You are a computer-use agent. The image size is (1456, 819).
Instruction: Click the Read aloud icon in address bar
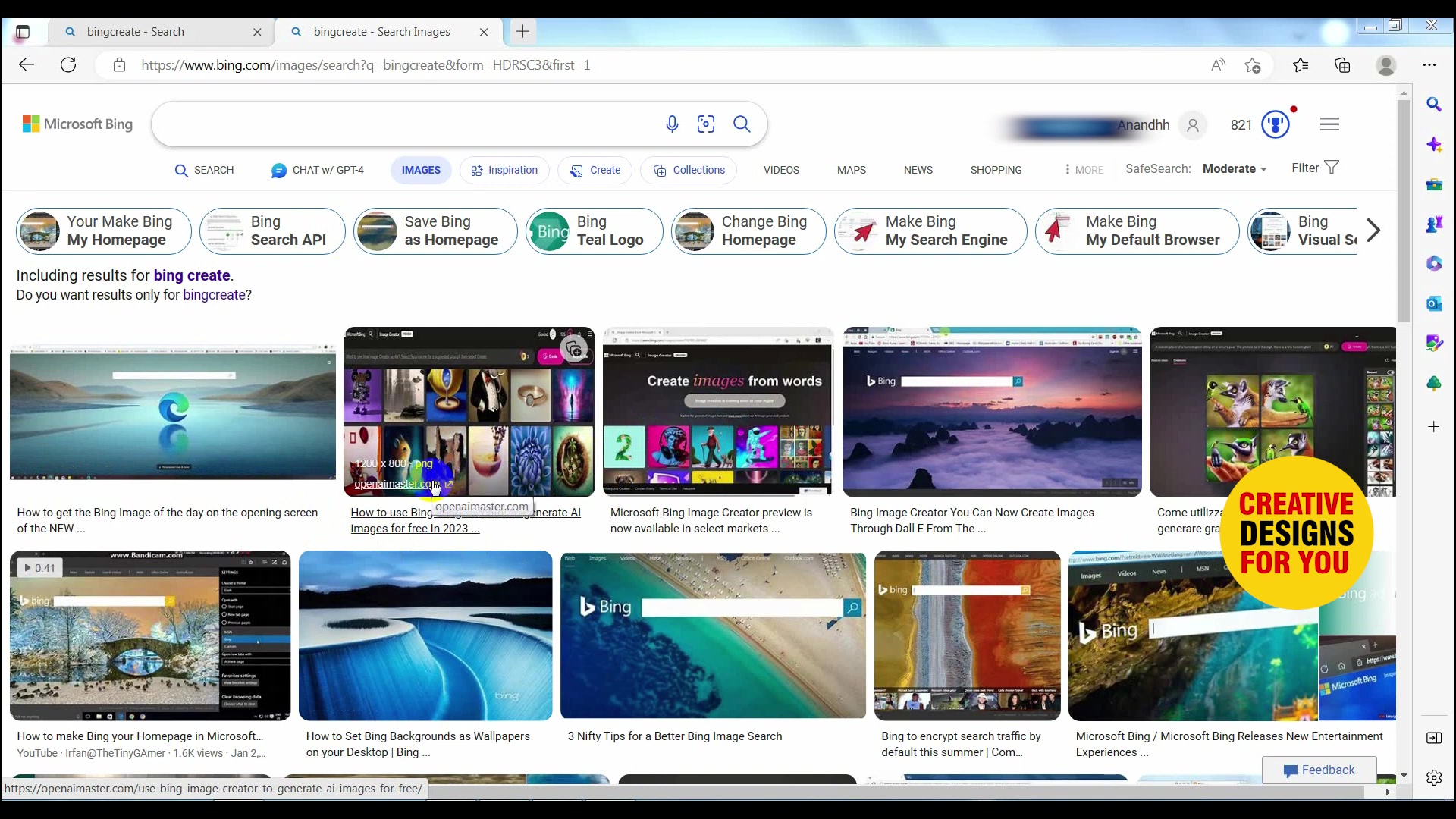pyautogui.click(x=1219, y=64)
